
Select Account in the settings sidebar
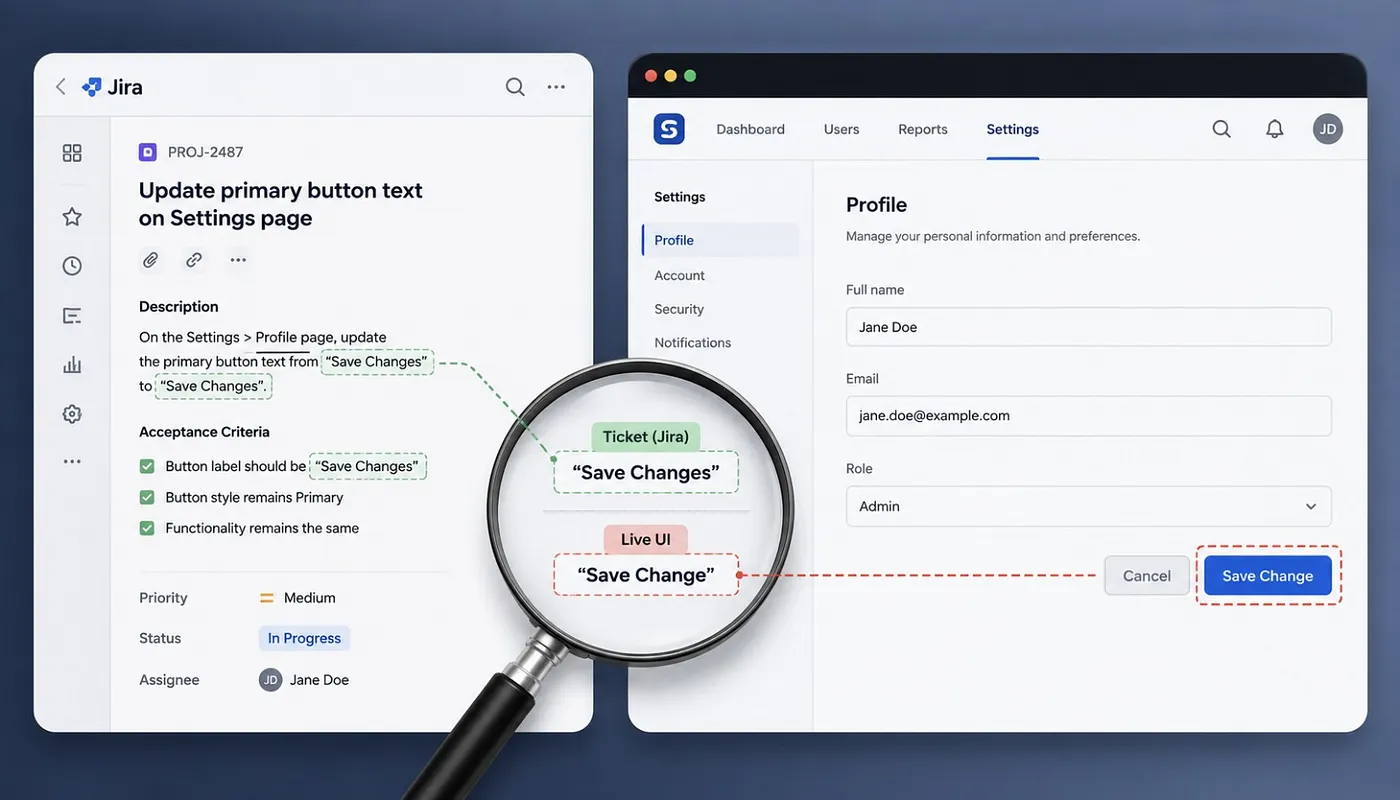click(x=680, y=275)
